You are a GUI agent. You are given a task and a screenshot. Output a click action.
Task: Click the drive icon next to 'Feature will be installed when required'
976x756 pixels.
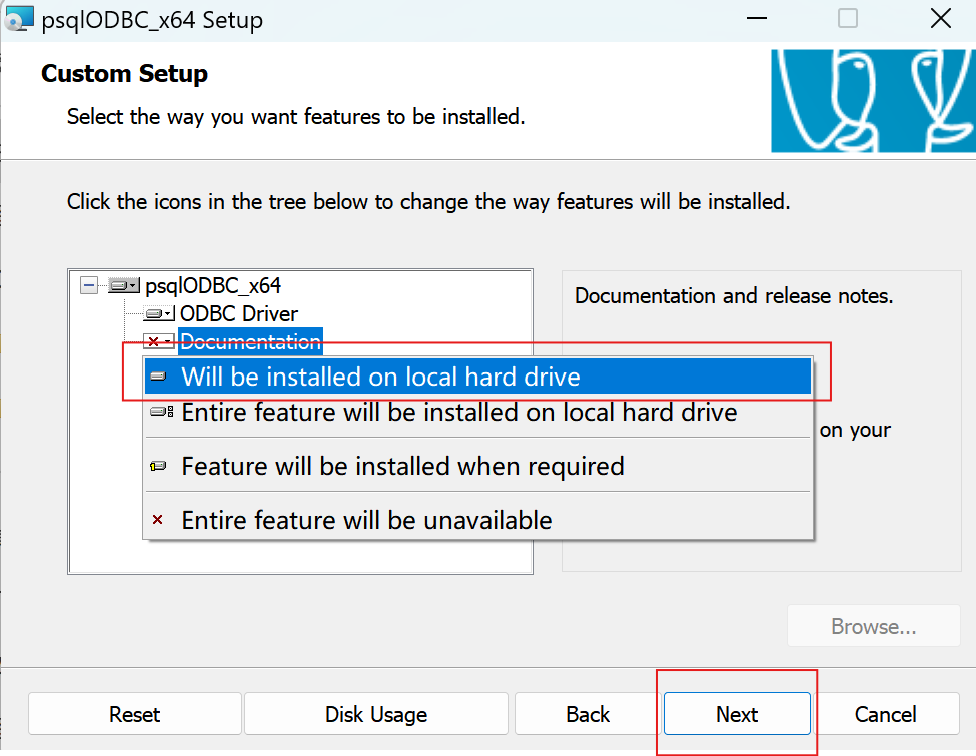tap(158, 466)
